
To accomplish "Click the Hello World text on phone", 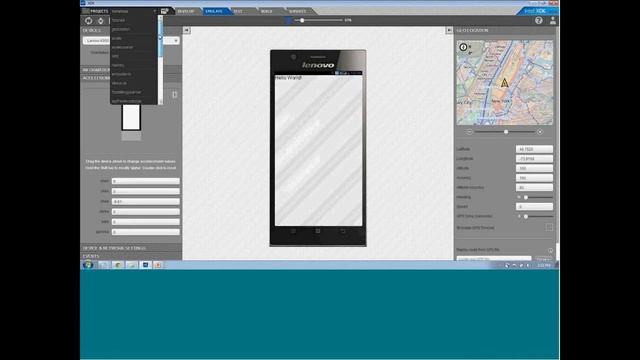I will [289, 78].
